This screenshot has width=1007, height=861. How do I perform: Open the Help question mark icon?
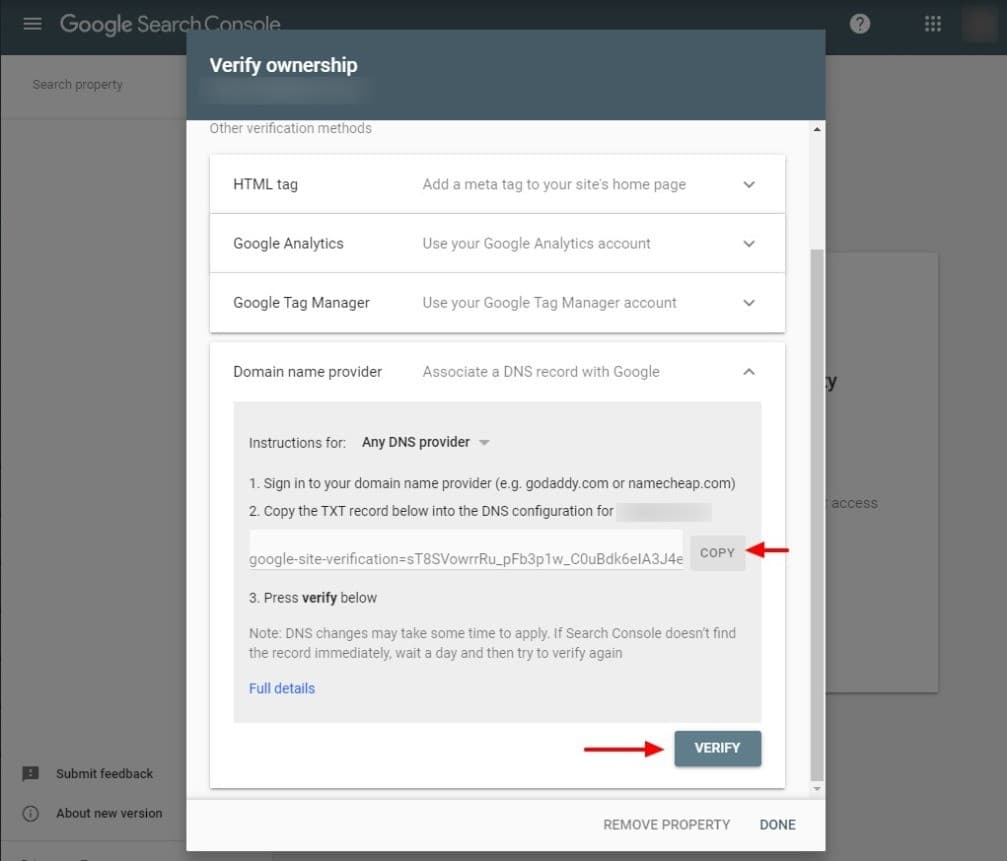click(x=860, y=24)
